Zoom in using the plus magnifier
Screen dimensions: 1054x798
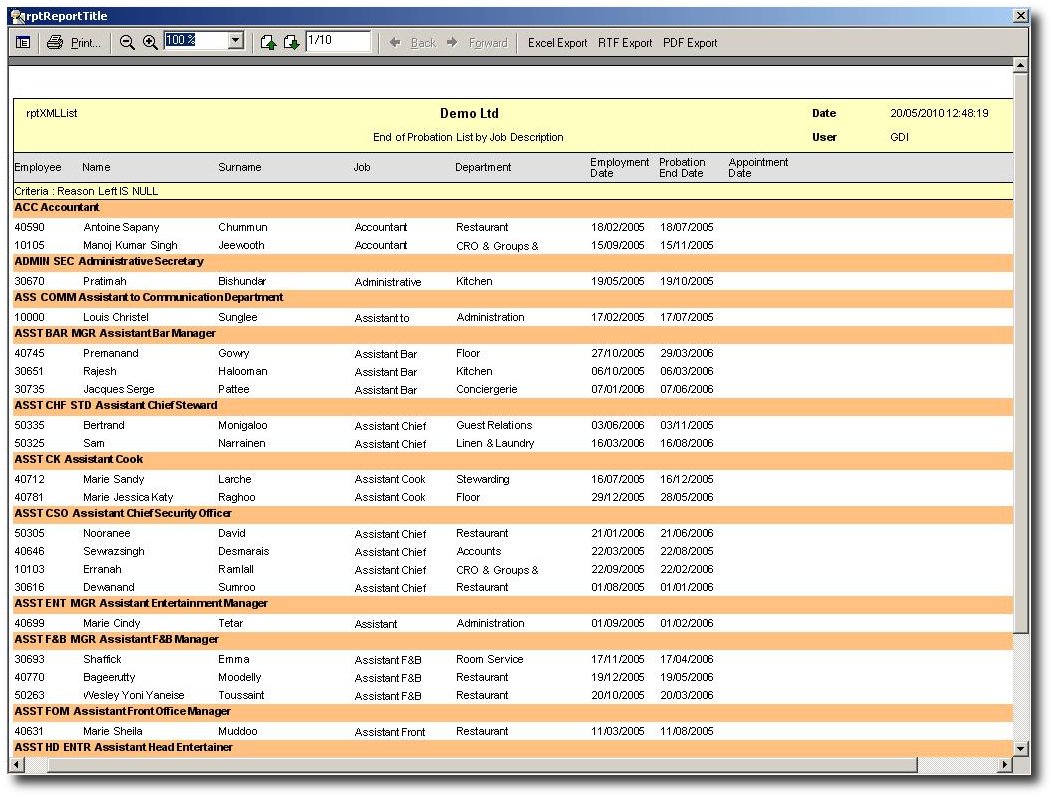coord(150,42)
